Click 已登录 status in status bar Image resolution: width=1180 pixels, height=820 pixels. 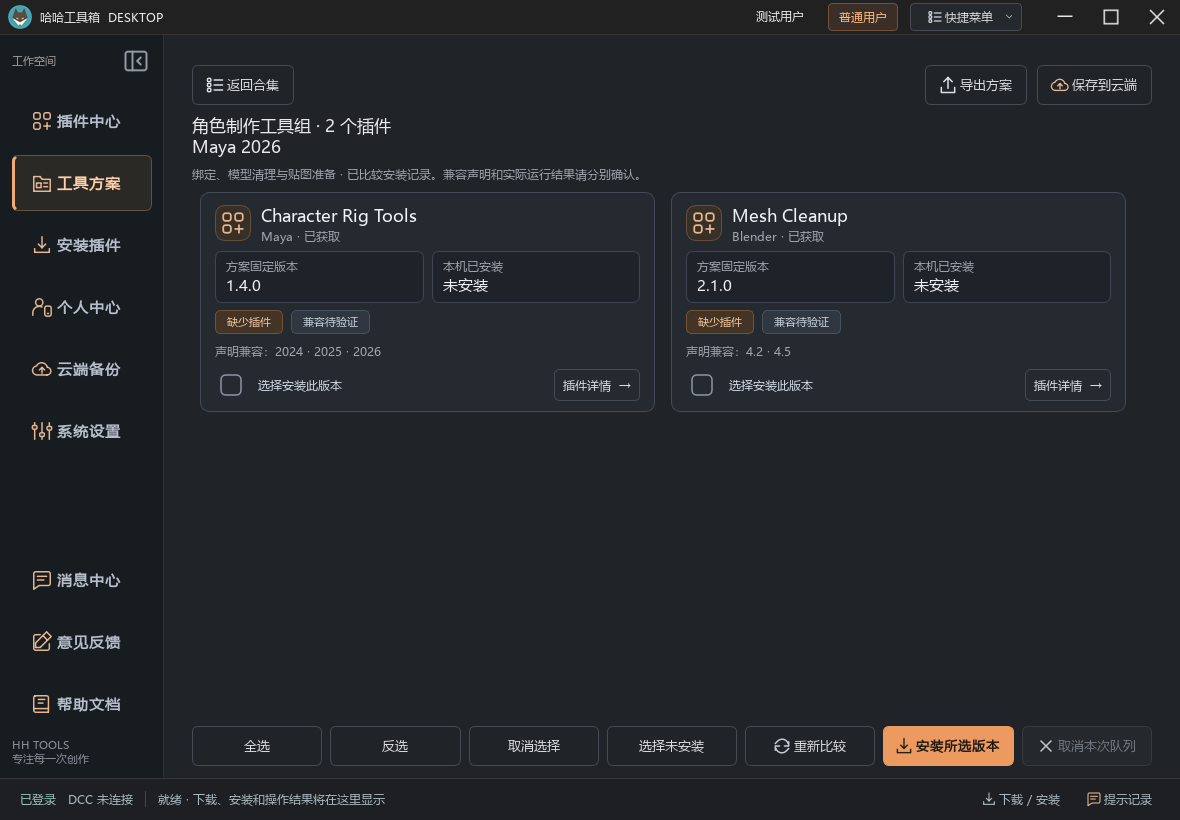point(38,800)
